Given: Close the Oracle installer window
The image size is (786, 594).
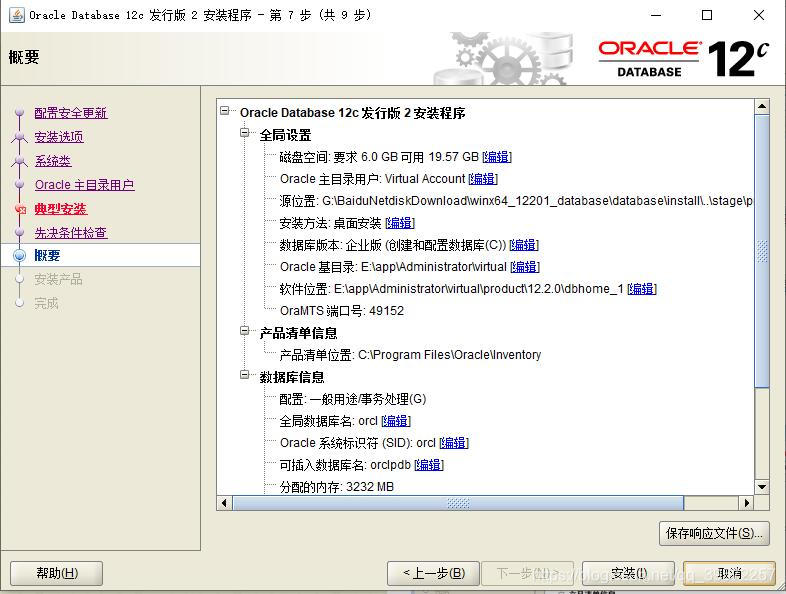Looking at the screenshot, I should (759, 15).
